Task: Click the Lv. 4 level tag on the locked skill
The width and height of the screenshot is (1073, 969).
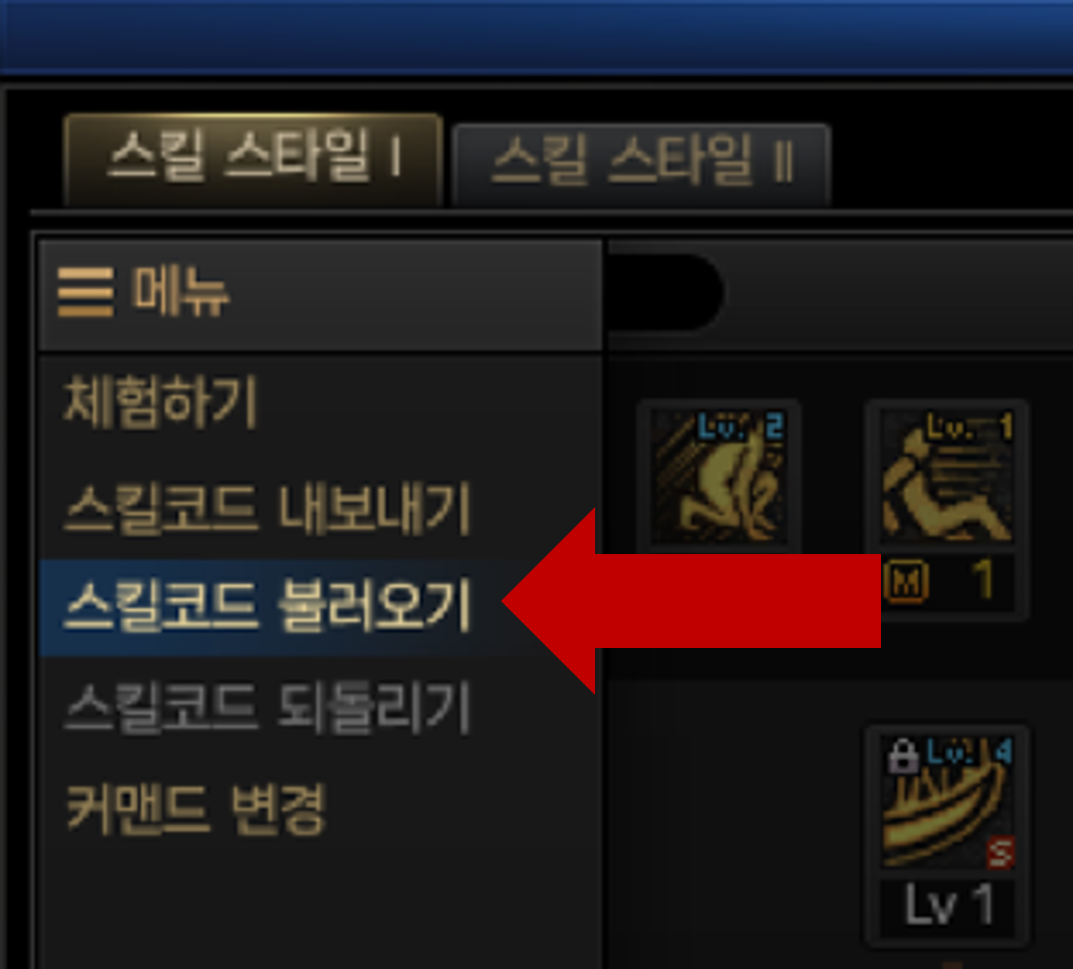Action: pyautogui.click(x=969, y=752)
